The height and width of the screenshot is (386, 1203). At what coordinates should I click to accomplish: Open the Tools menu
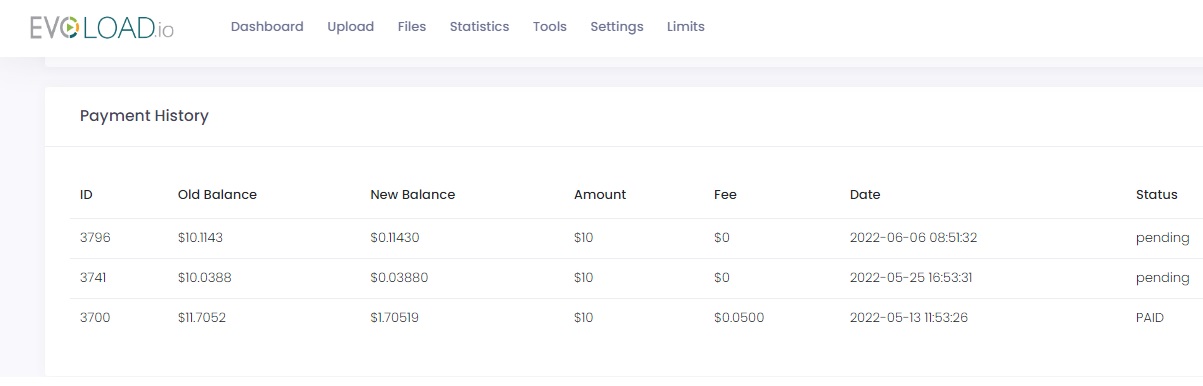[x=550, y=27]
